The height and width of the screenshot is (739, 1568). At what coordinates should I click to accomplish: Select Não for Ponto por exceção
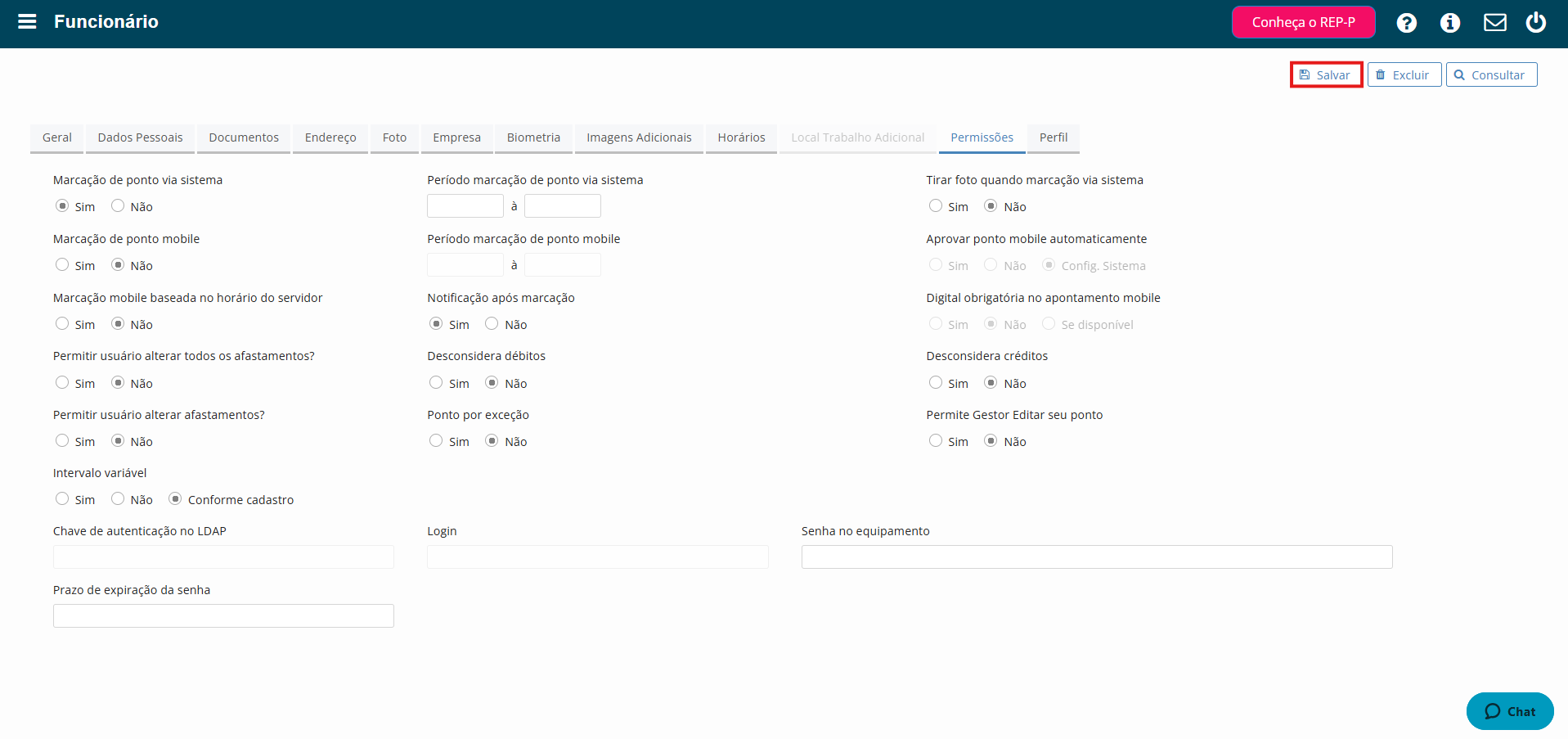point(492,441)
